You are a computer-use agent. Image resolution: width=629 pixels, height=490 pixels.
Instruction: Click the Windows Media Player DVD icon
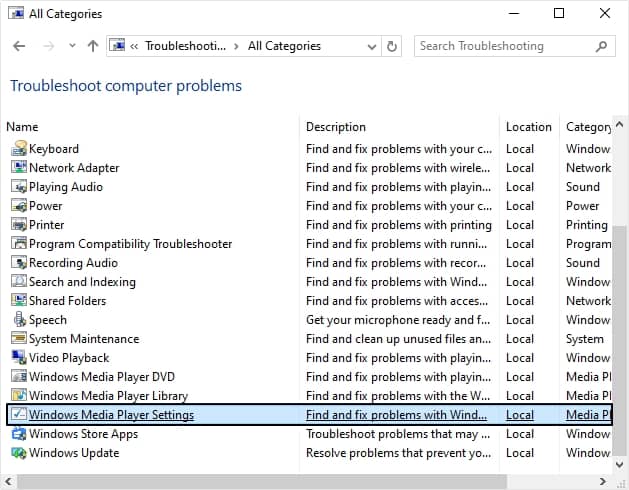pyautogui.click(x=18, y=376)
